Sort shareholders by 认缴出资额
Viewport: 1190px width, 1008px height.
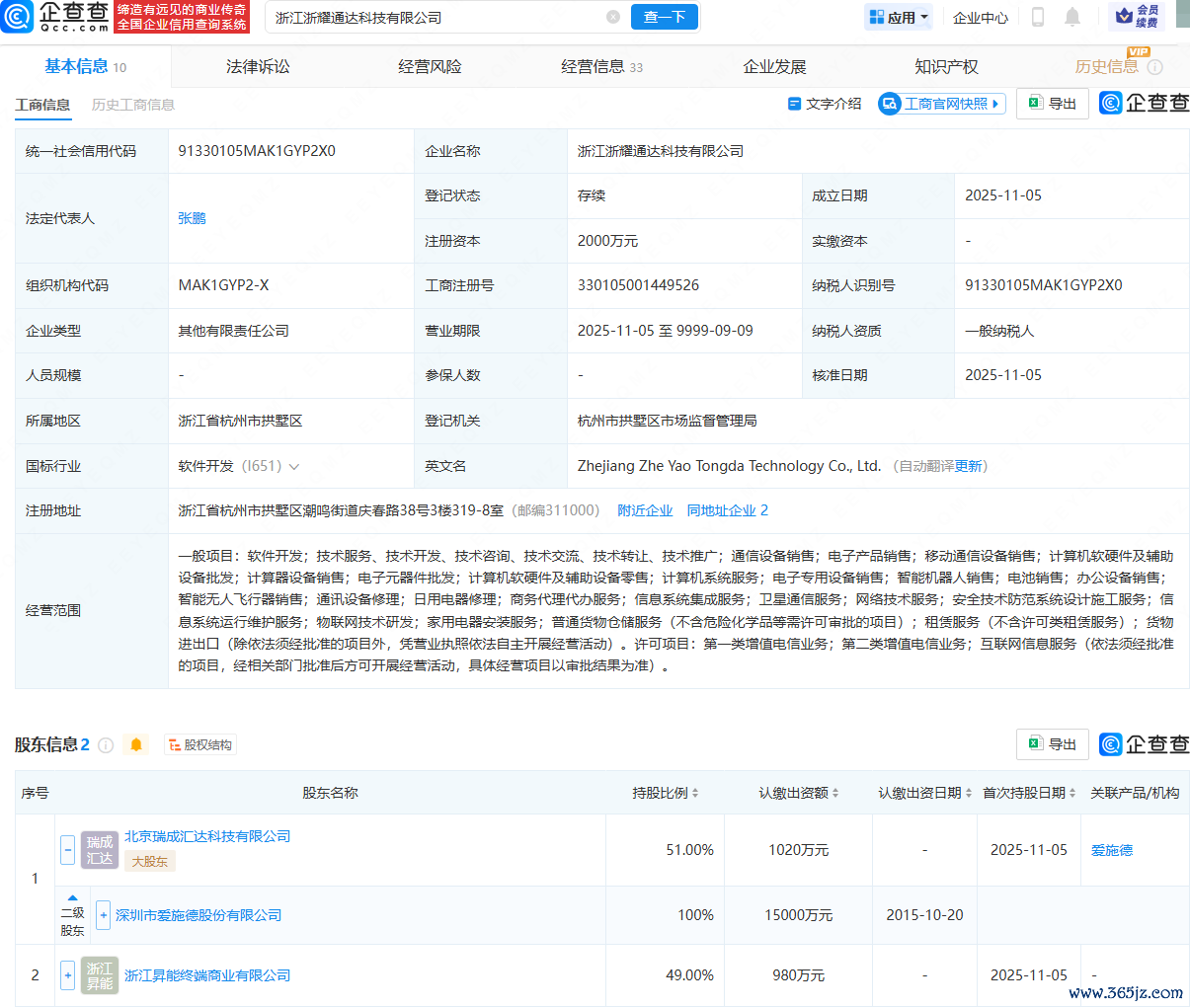tap(835, 793)
